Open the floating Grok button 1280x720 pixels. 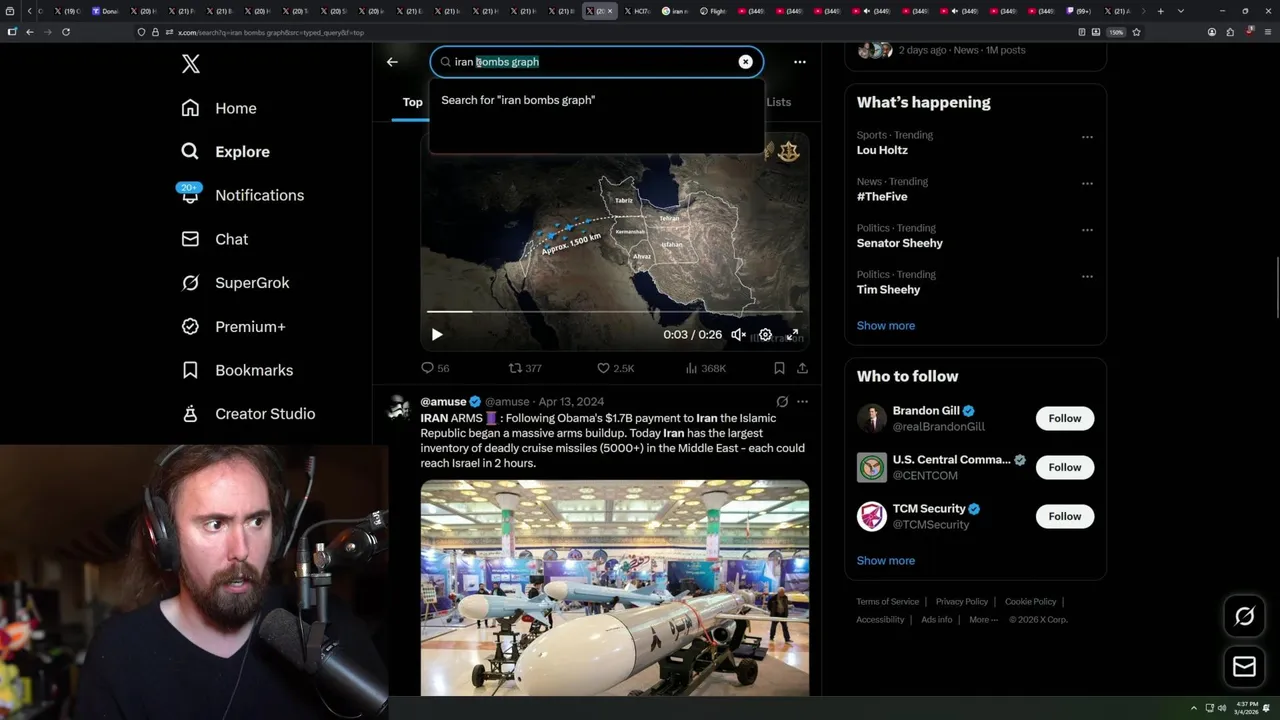point(1244,617)
